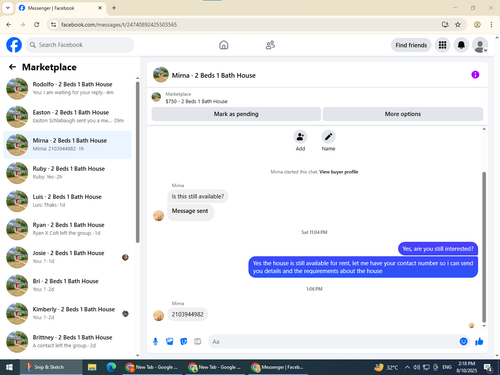
Task: Open the account profile avatar menu
Action: (x=480, y=45)
